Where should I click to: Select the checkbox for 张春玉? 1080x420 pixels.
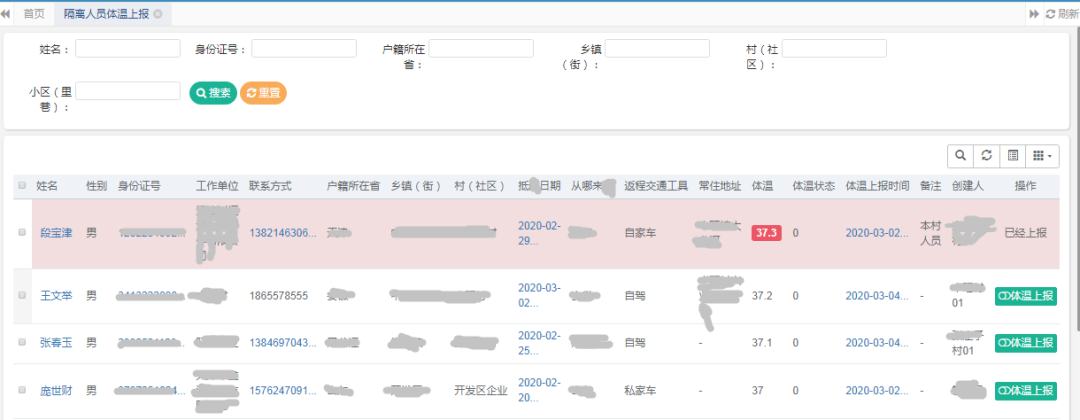click(x=22, y=342)
